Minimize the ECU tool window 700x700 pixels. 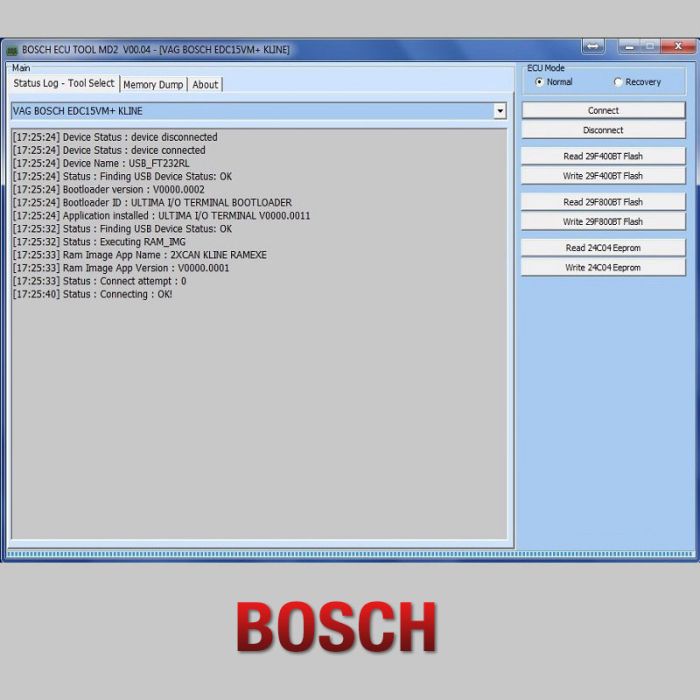629,46
